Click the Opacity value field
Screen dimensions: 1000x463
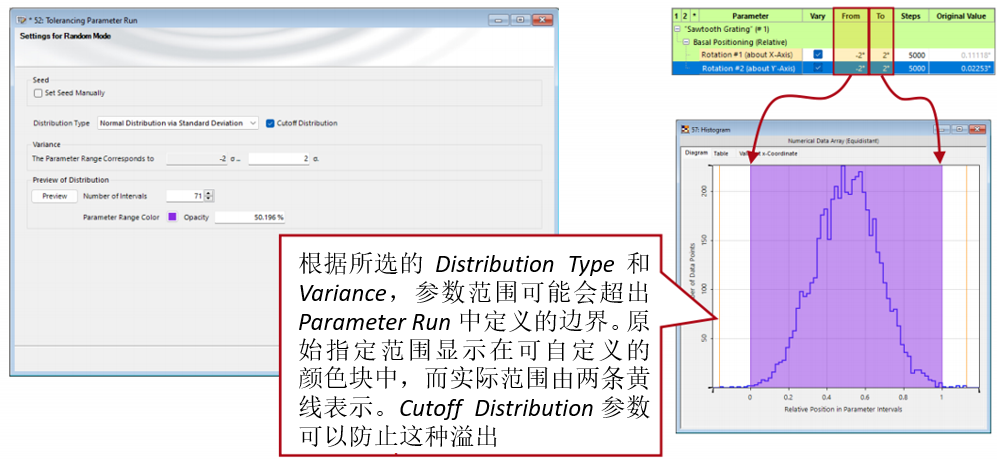250,217
